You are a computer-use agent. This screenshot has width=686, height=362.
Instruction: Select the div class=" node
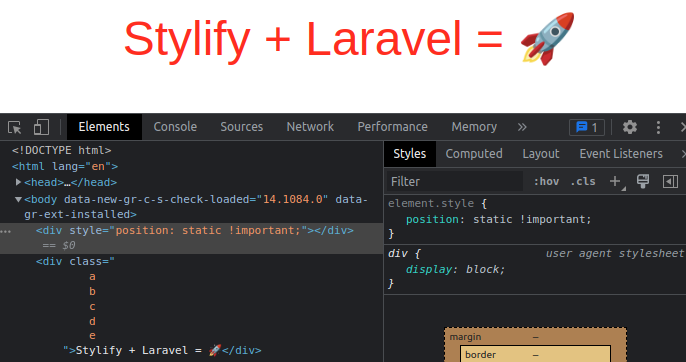(75, 261)
